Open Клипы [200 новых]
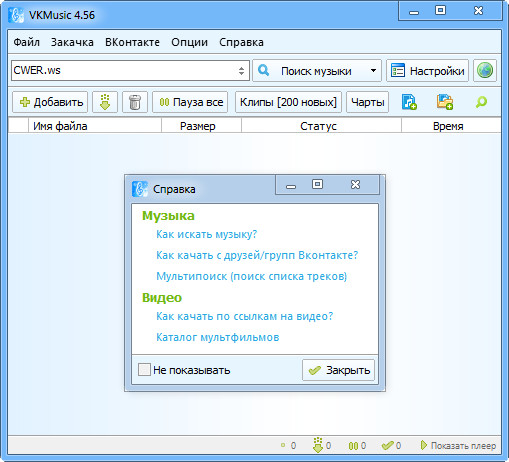 pyautogui.click(x=288, y=102)
